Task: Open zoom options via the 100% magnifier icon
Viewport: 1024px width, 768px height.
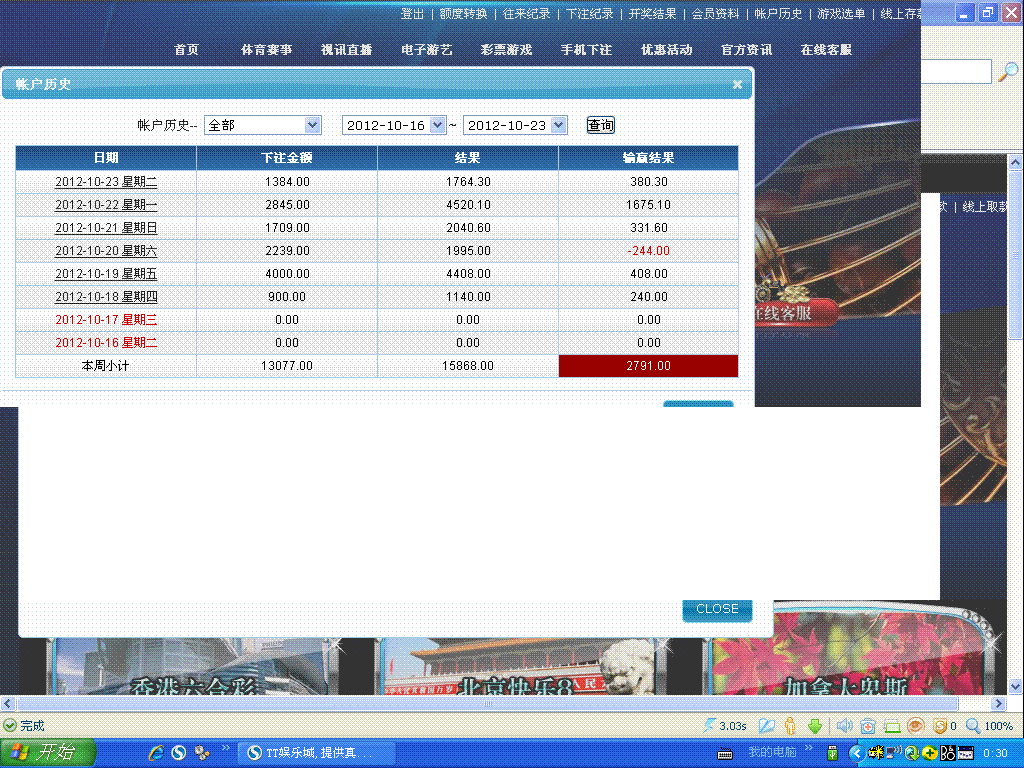Action: 975,725
